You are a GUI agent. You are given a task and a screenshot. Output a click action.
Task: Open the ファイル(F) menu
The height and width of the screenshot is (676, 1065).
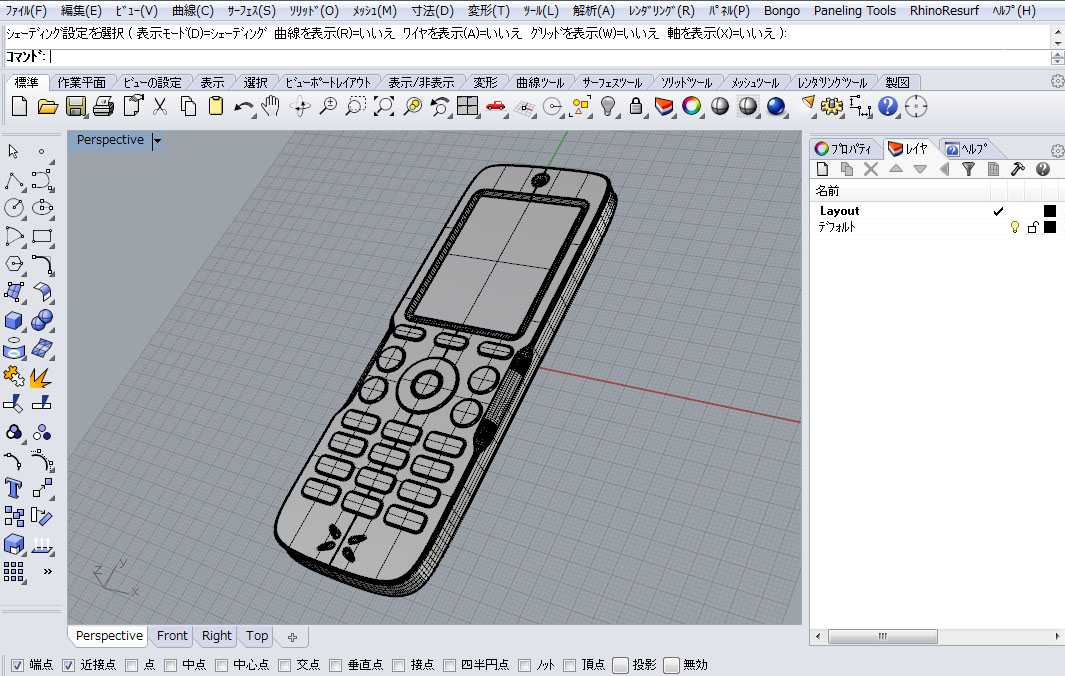pyautogui.click(x=26, y=11)
